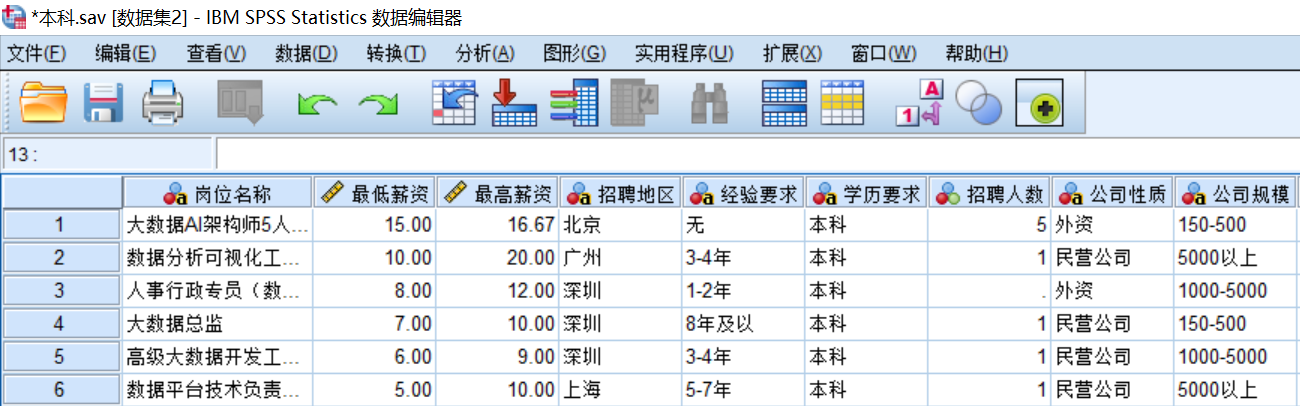Select the 公司性质 column header
This screenshot has width=1300, height=406.
(x=1112, y=193)
